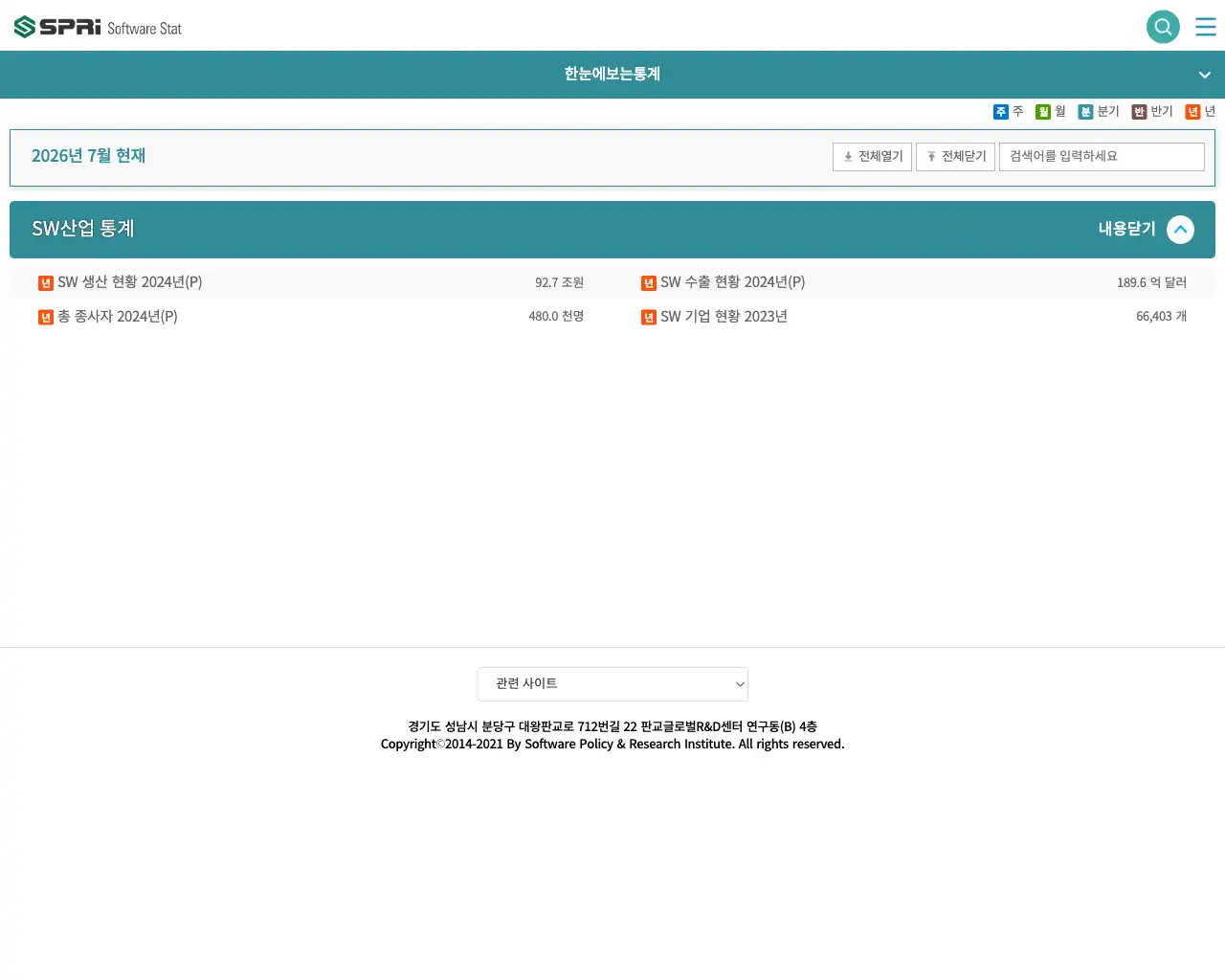Click the 전체열기 button

coord(872,157)
